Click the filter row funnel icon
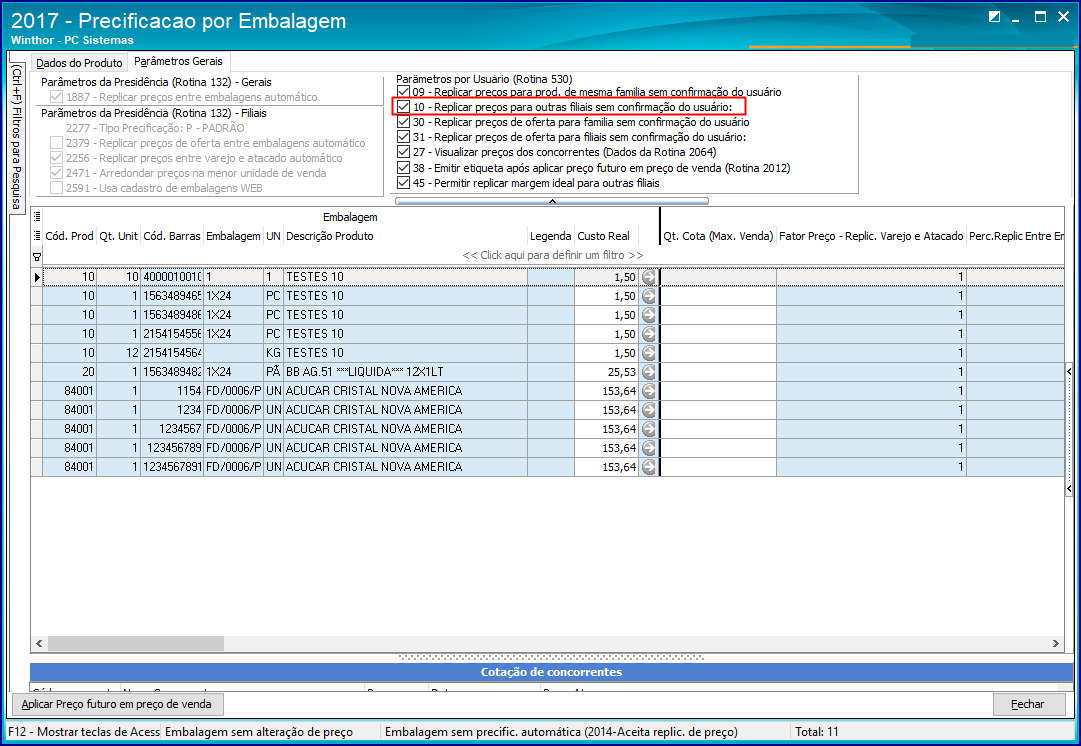Screen dimensions: 1081x746 [37, 256]
